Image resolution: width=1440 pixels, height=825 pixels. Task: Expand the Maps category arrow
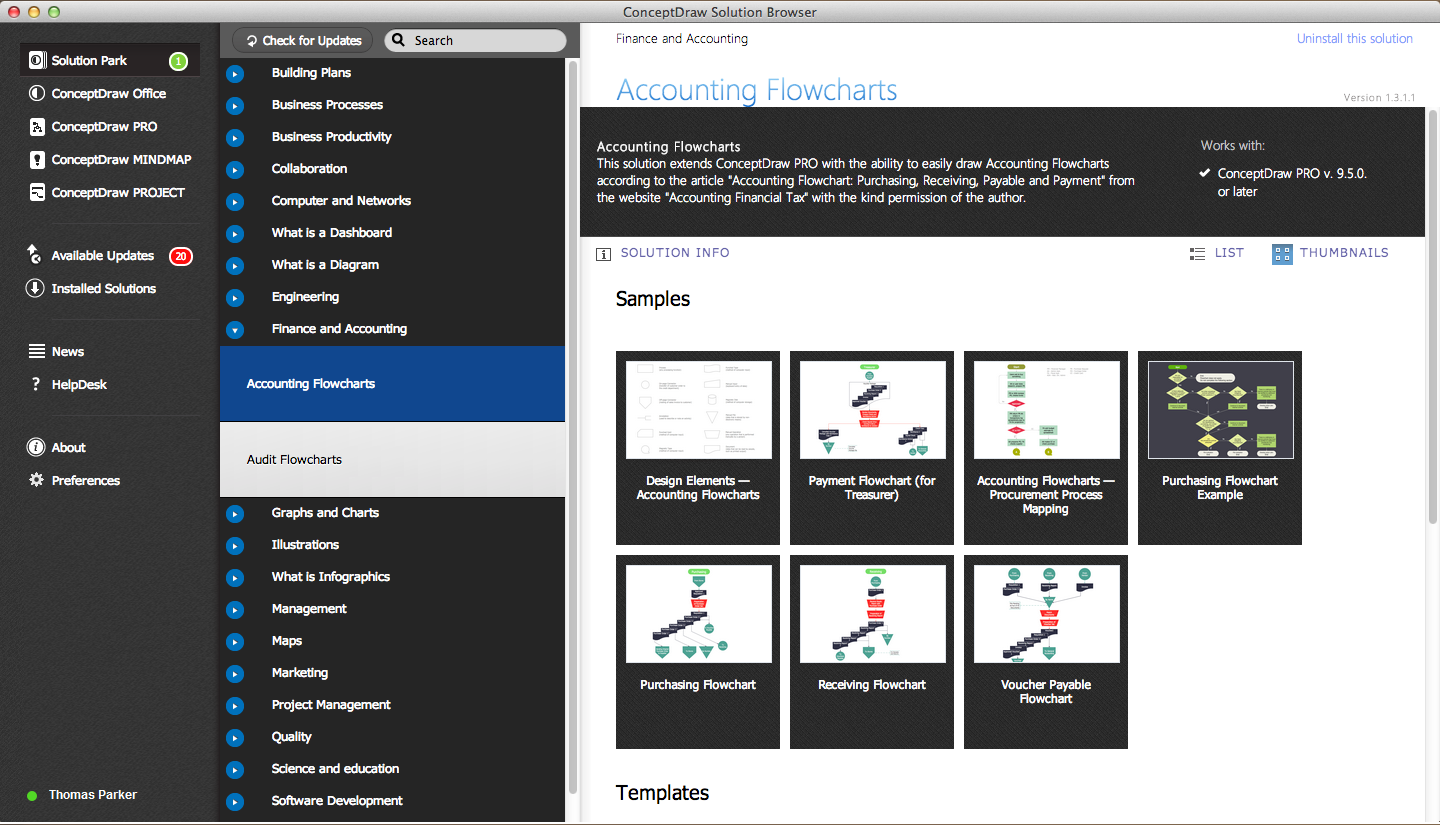235,642
